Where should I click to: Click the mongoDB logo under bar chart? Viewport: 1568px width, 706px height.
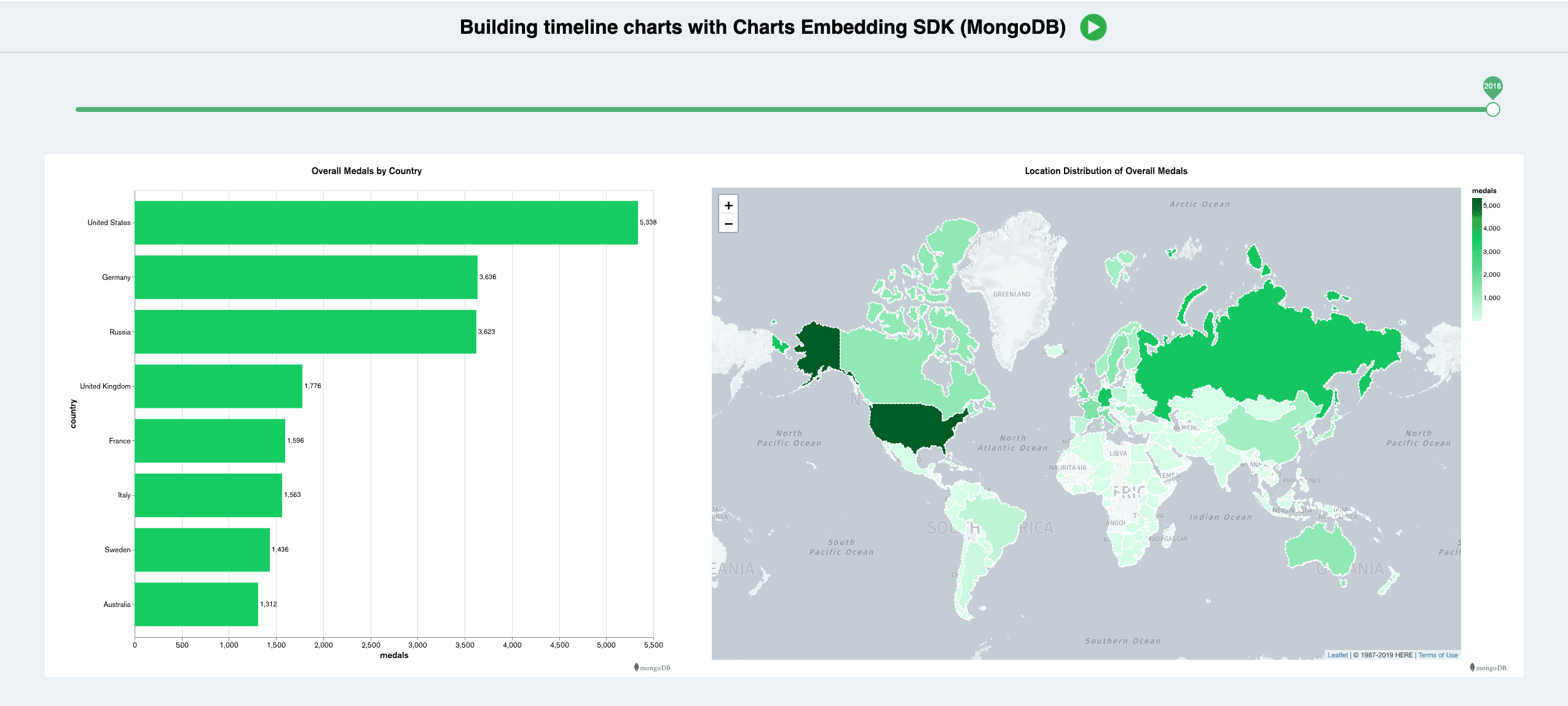tap(653, 668)
